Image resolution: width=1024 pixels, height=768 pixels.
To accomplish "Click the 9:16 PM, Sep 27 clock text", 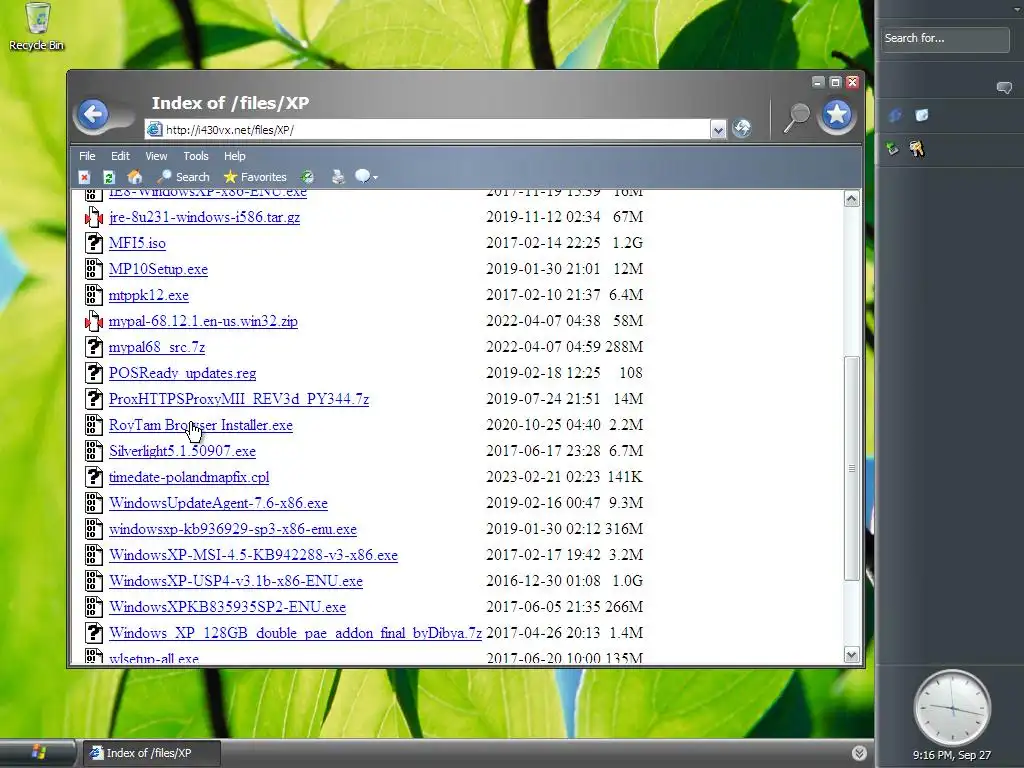I will pyautogui.click(x=952, y=755).
